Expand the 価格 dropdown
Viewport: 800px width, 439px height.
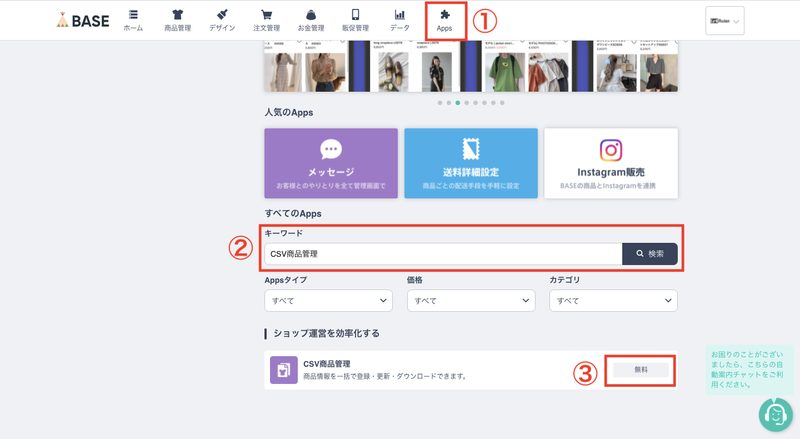click(x=471, y=301)
